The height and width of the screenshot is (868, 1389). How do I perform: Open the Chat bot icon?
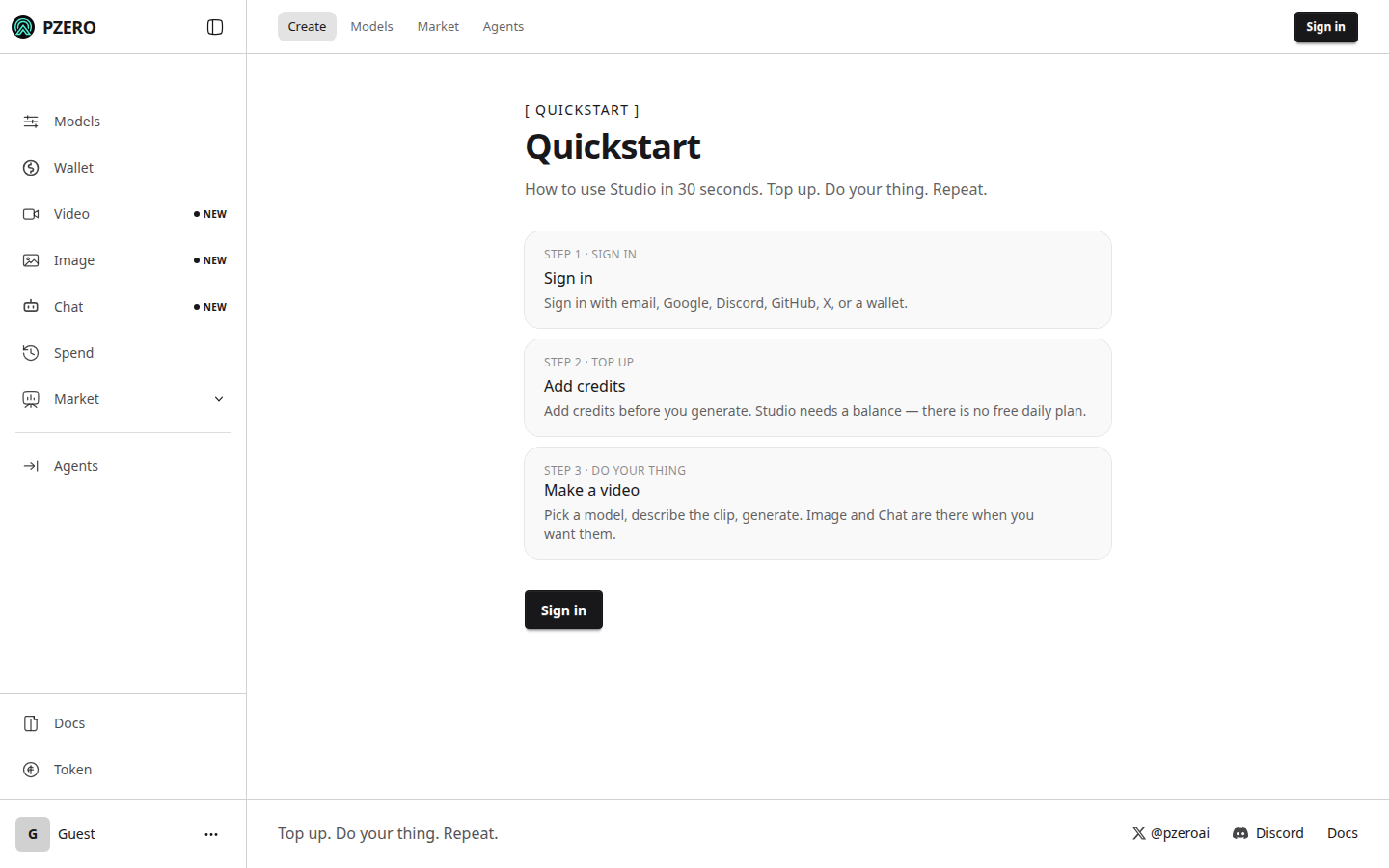pos(31,307)
